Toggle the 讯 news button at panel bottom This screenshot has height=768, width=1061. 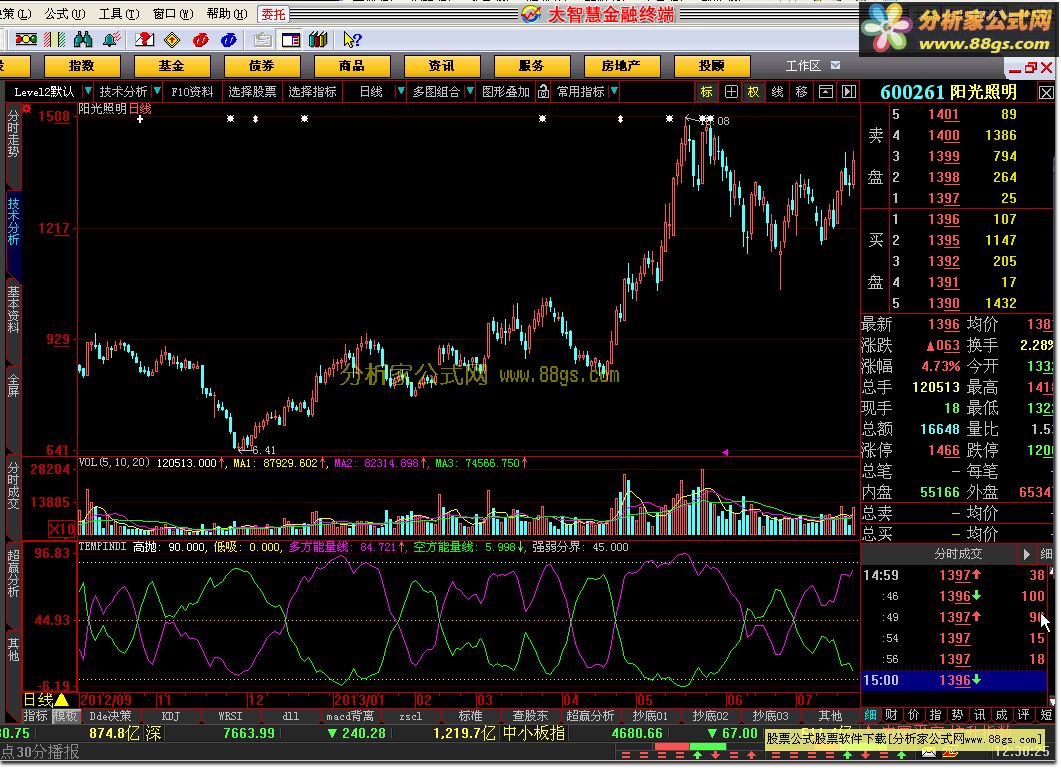(979, 715)
